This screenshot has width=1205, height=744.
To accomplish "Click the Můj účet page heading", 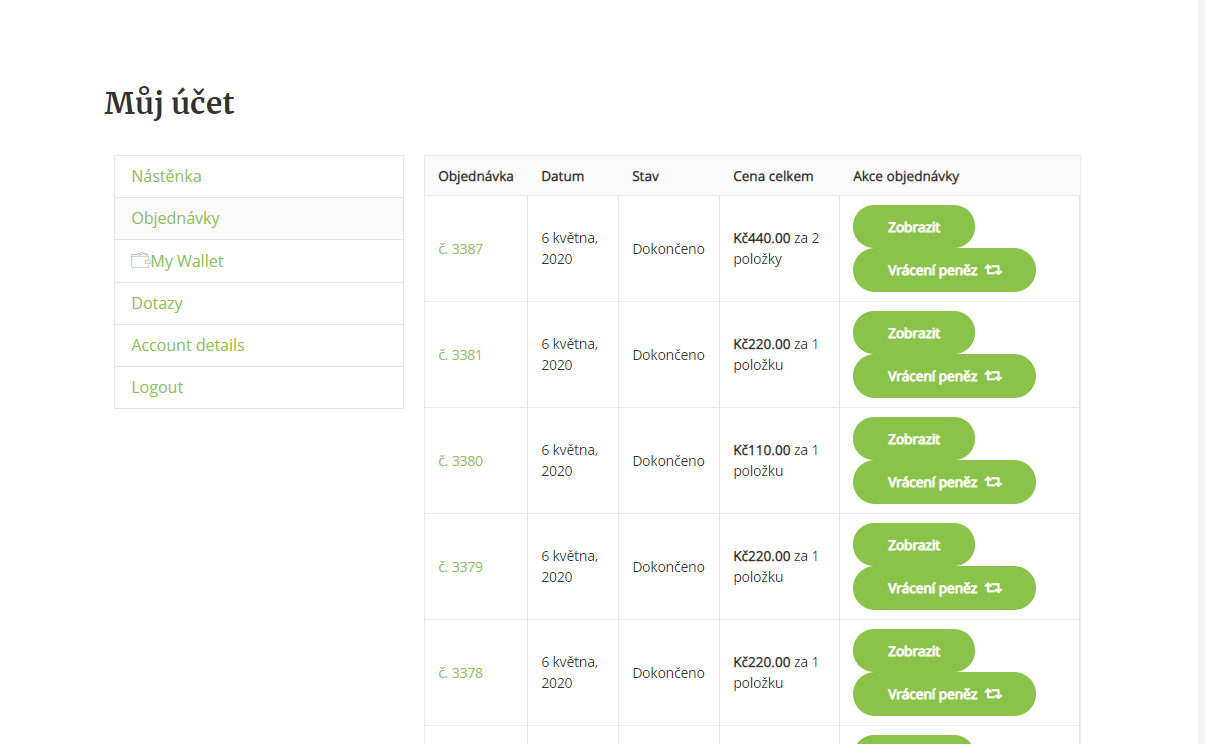I will click(169, 103).
